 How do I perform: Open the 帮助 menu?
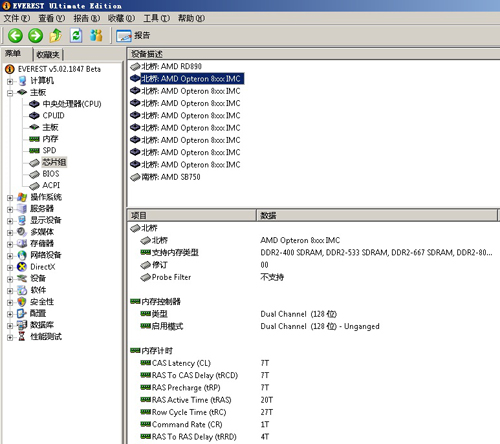coord(191,18)
